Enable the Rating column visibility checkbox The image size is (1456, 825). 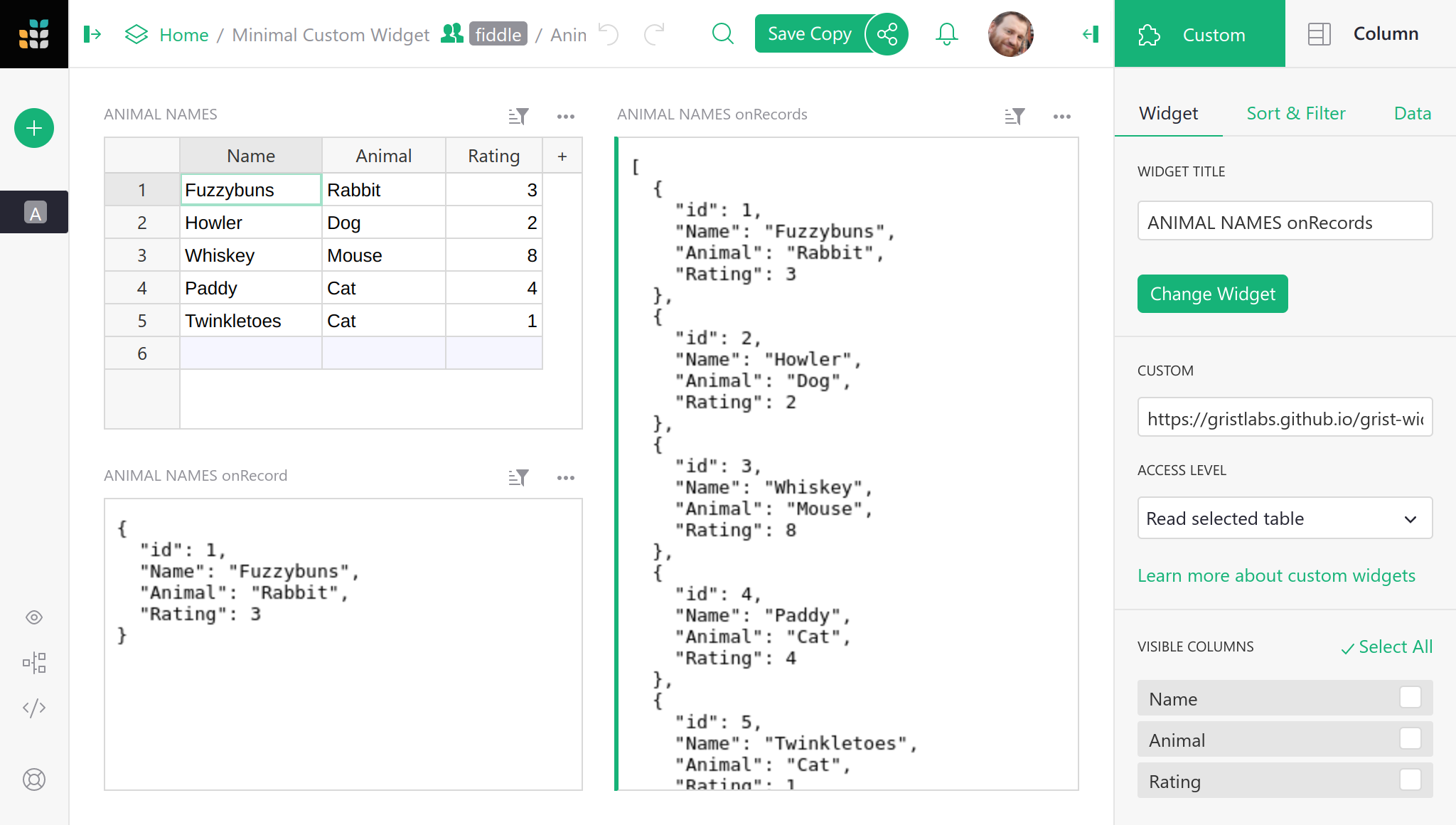tap(1411, 781)
